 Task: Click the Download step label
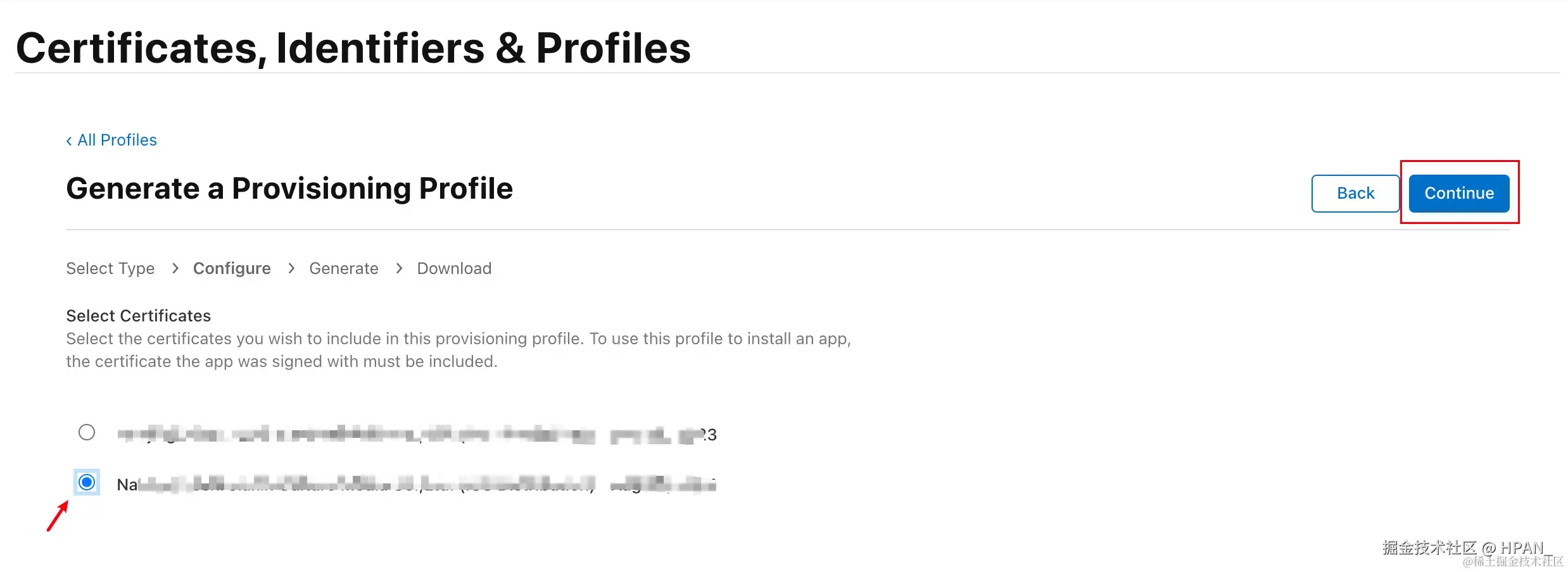coord(454,268)
